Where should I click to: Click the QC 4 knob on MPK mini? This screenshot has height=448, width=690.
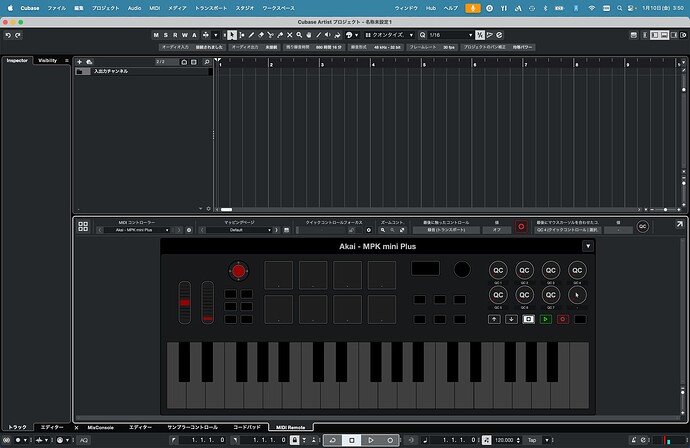pos(577,270)
